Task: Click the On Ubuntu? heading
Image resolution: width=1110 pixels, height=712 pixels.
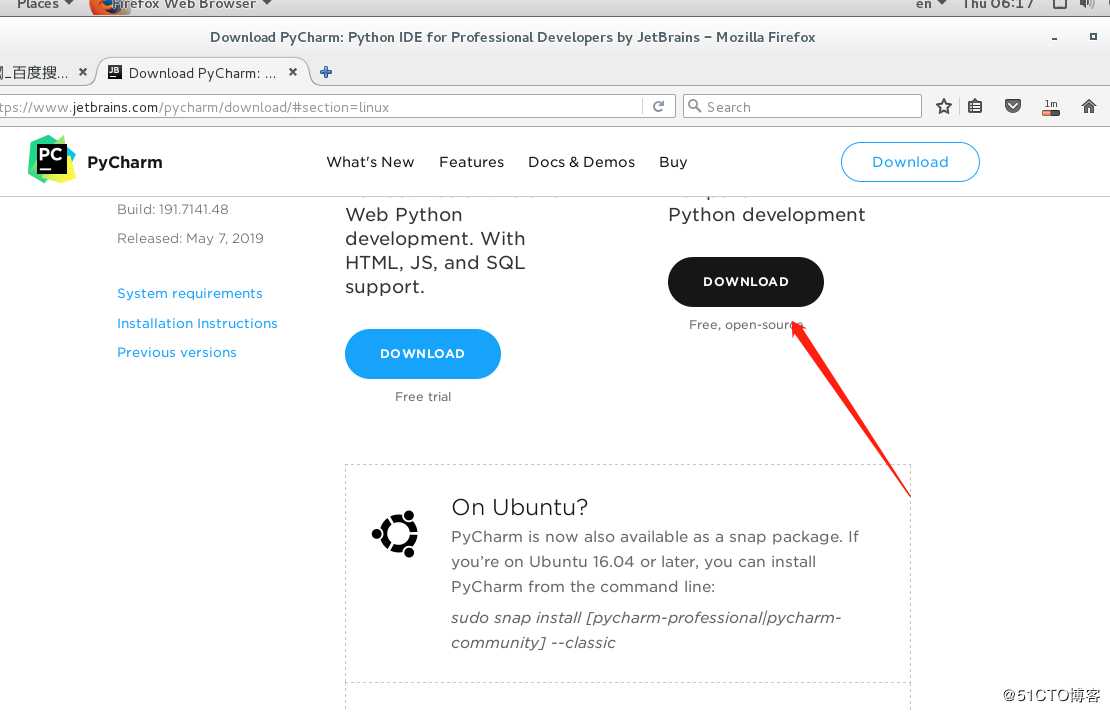Action: 520,507
